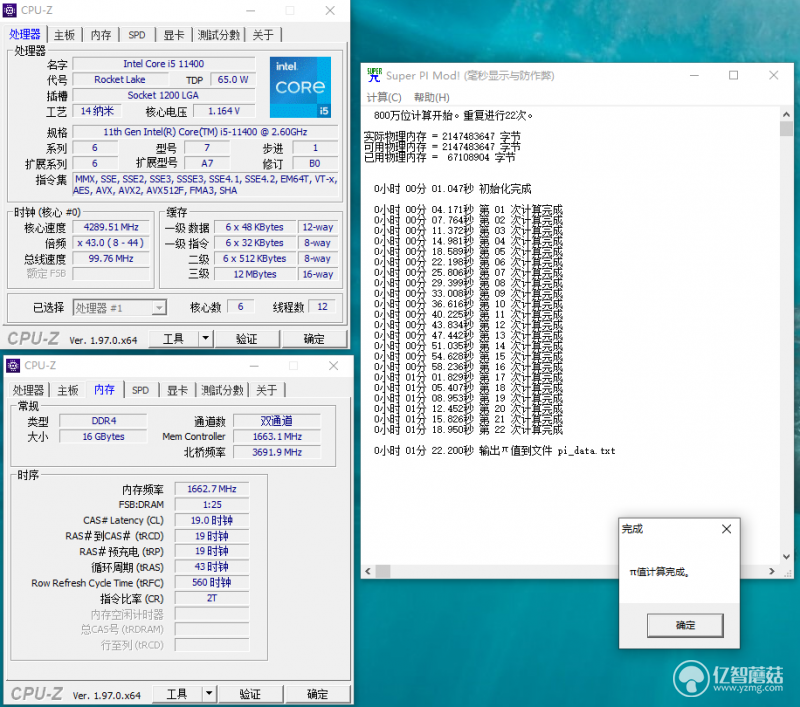Image resolution: width=800 pixels, height=707 pixels.
Task: Click the Intel Core i5 11400 name field
Action: tap(164, 64)
